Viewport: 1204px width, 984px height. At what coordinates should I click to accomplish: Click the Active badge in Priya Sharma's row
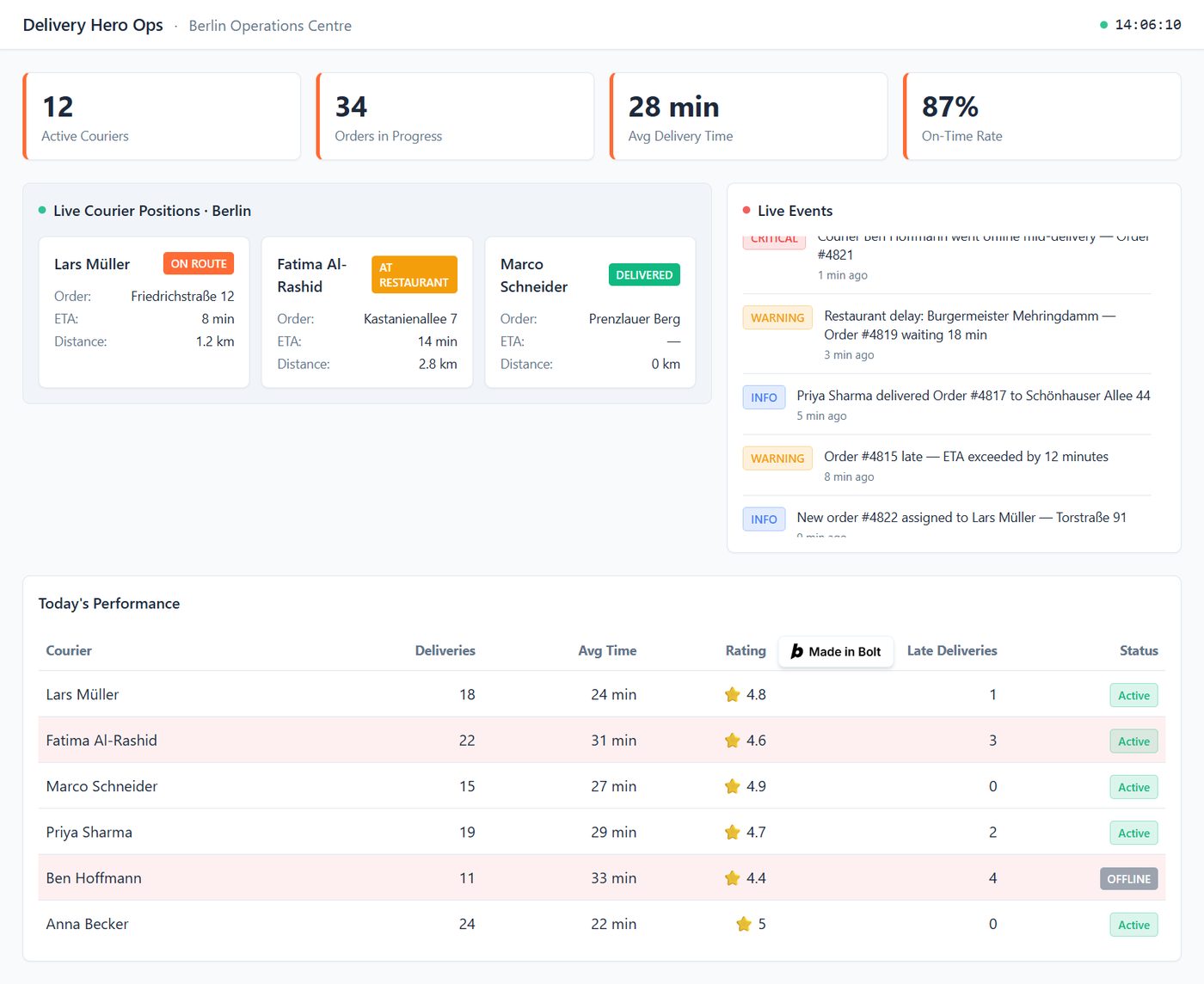tap(1133, 833)
